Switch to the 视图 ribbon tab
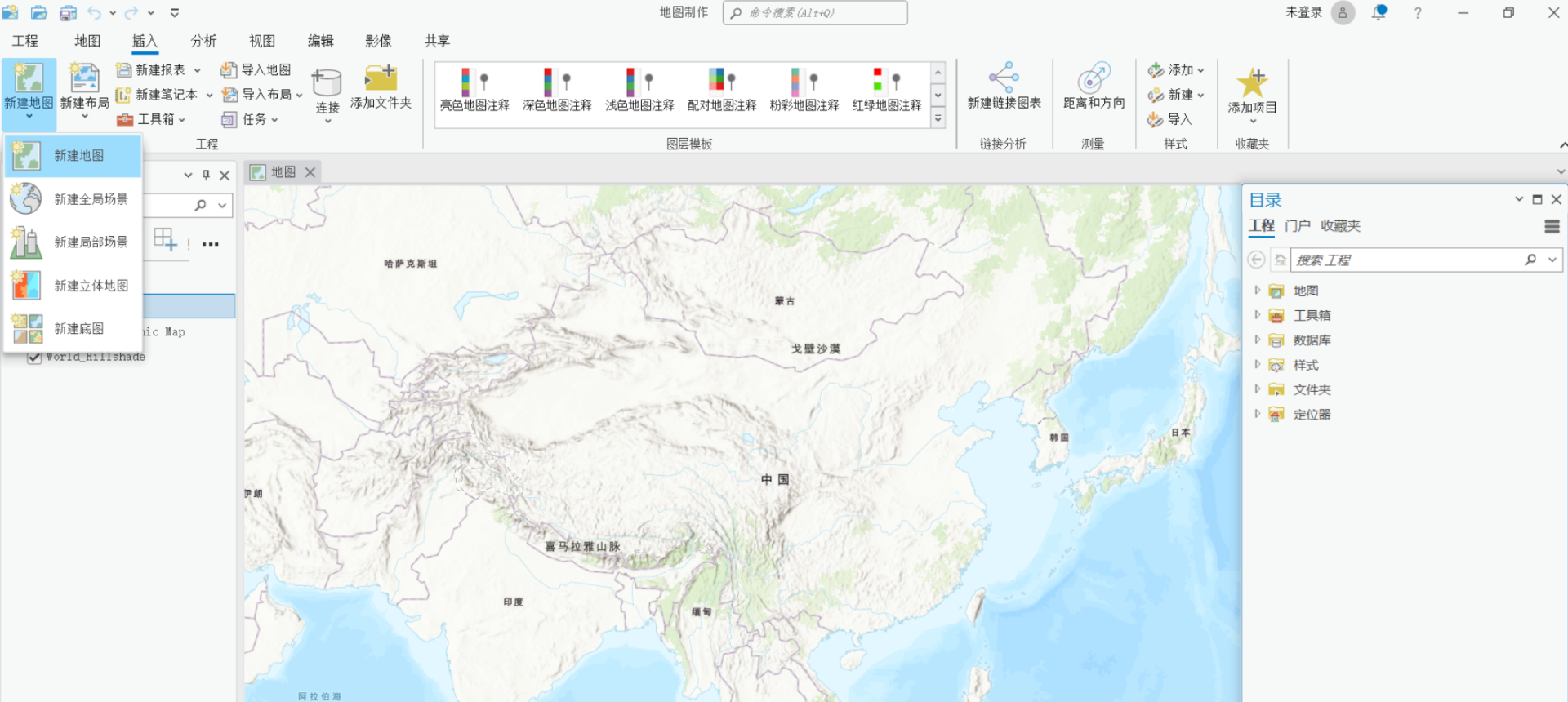The height and width of the screenshot is (702, 1568). pos(262,41)
